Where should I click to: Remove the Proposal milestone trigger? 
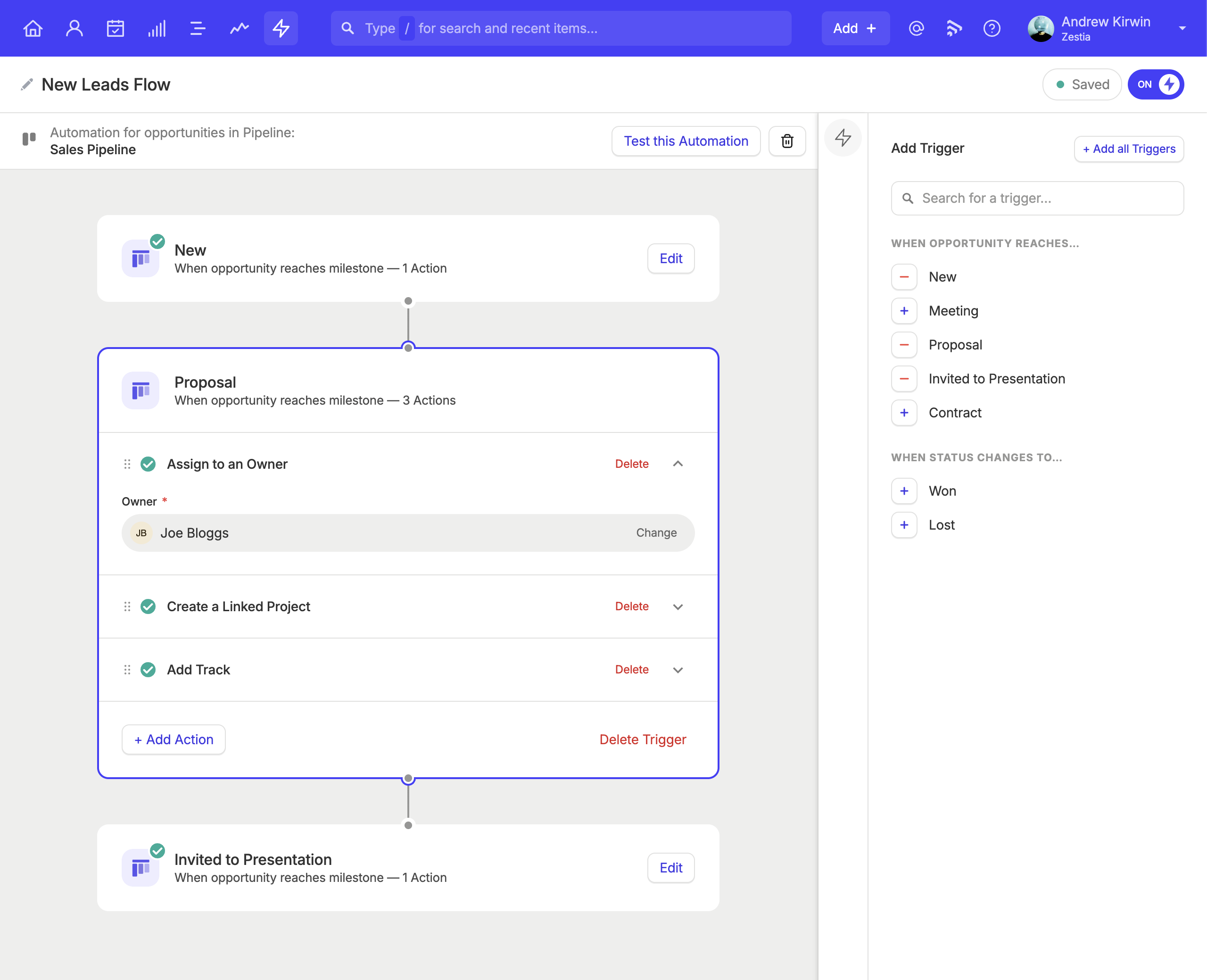(904, 345)
